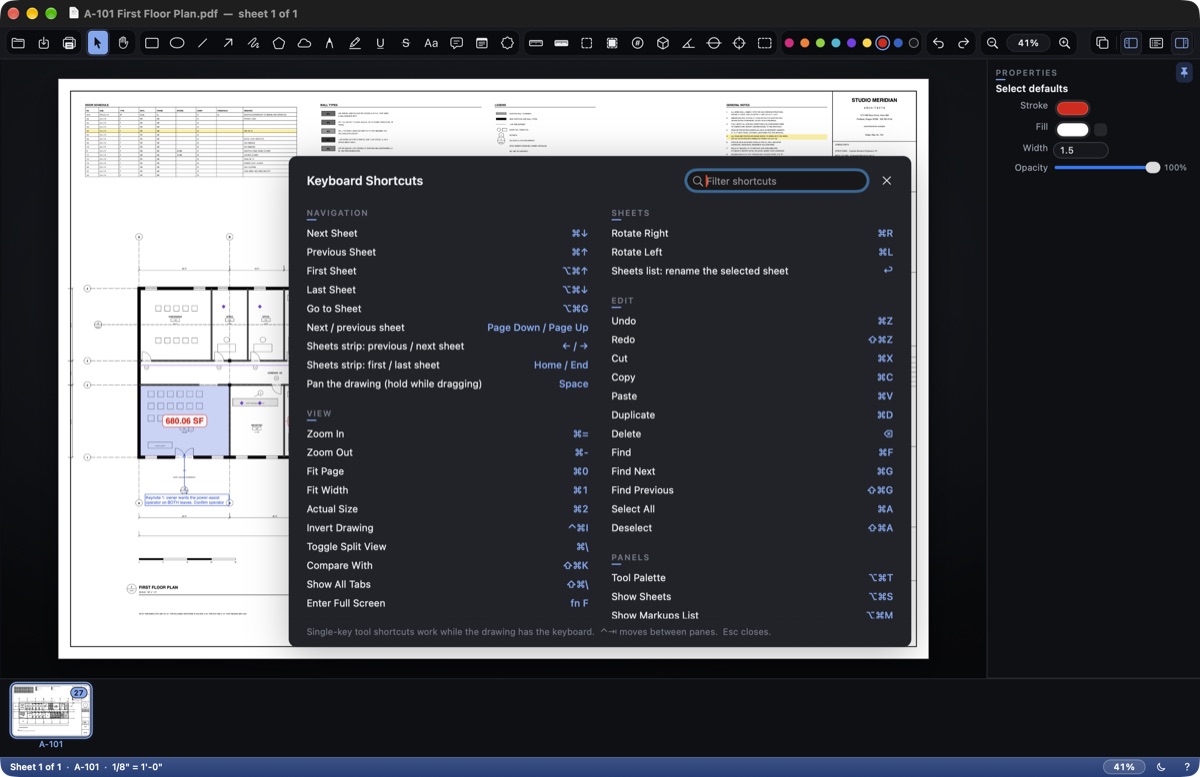
Task: Select the Strikethrough text tool
Action: pos(406,43)
